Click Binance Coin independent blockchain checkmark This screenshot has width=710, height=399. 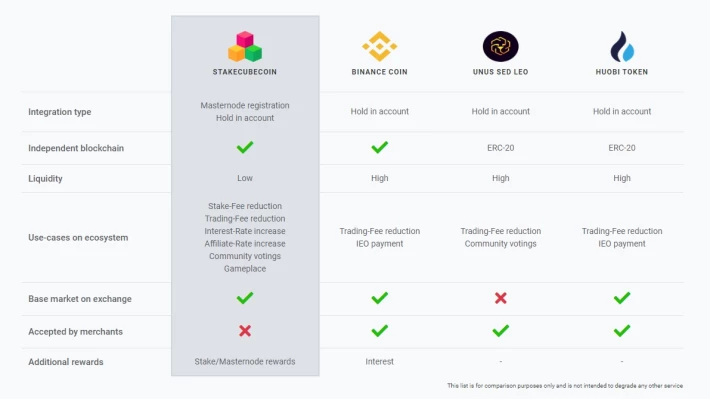[379, 147]
